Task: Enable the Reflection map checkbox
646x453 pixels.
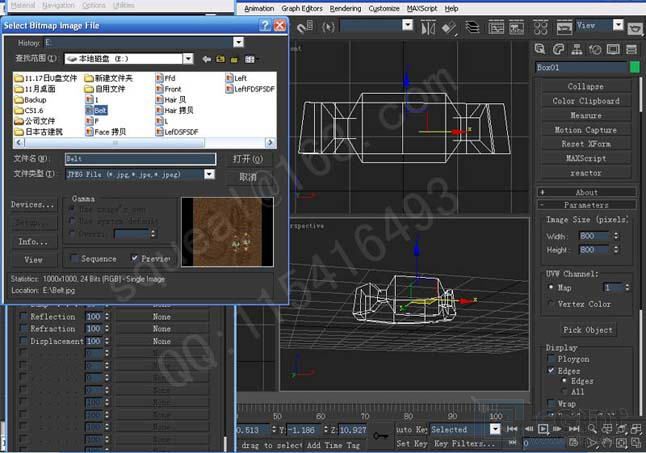Action: (24, 317)
